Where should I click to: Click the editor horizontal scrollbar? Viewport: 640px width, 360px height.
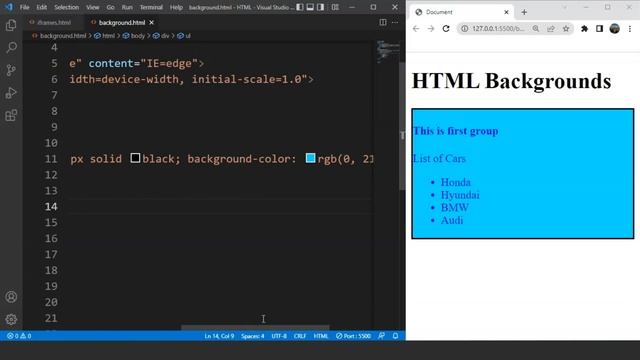pyautogui.click(x=255, y=327)
